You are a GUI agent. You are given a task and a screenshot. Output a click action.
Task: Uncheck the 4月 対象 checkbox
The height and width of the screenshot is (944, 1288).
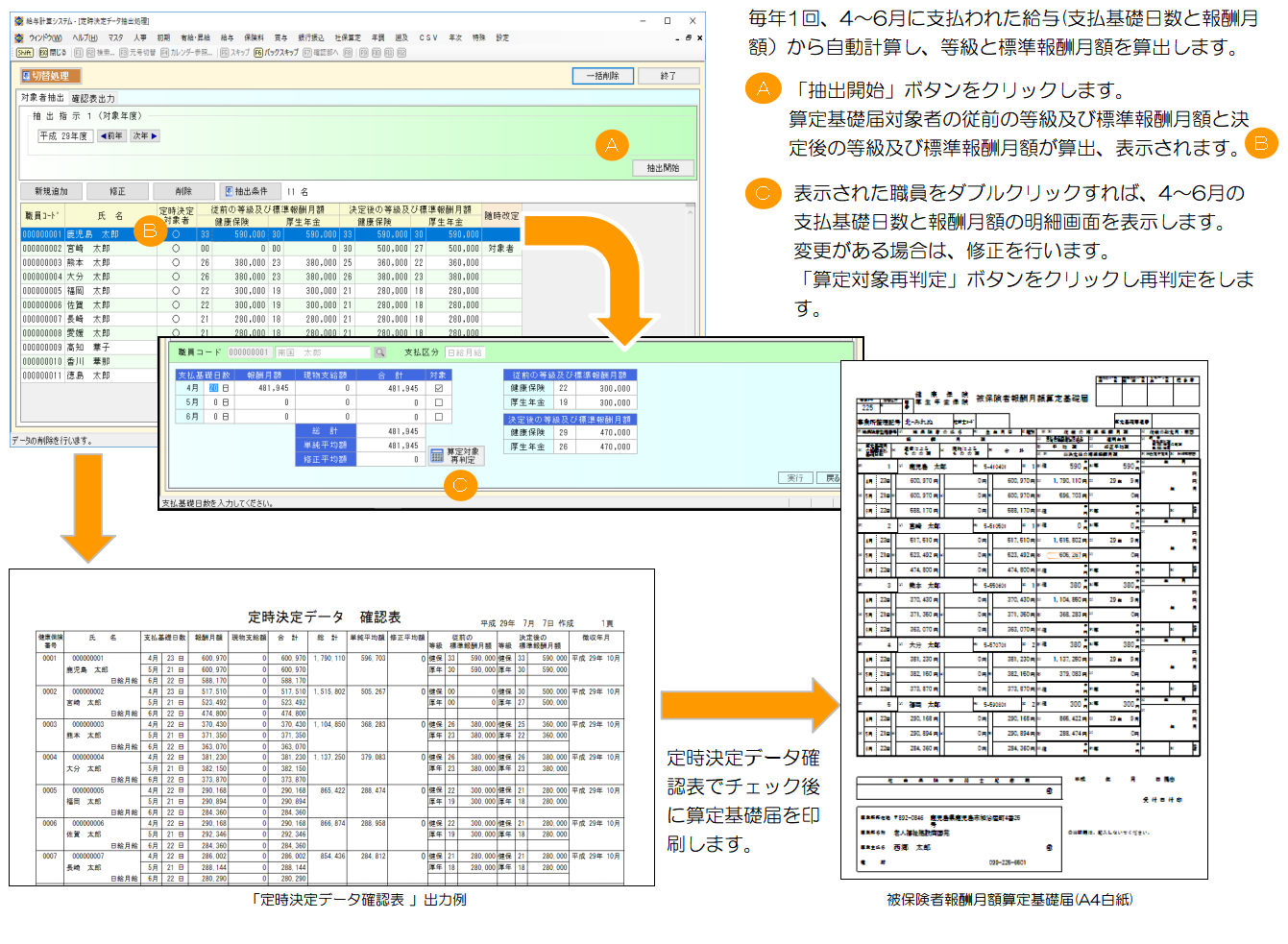tap(439, 389)
